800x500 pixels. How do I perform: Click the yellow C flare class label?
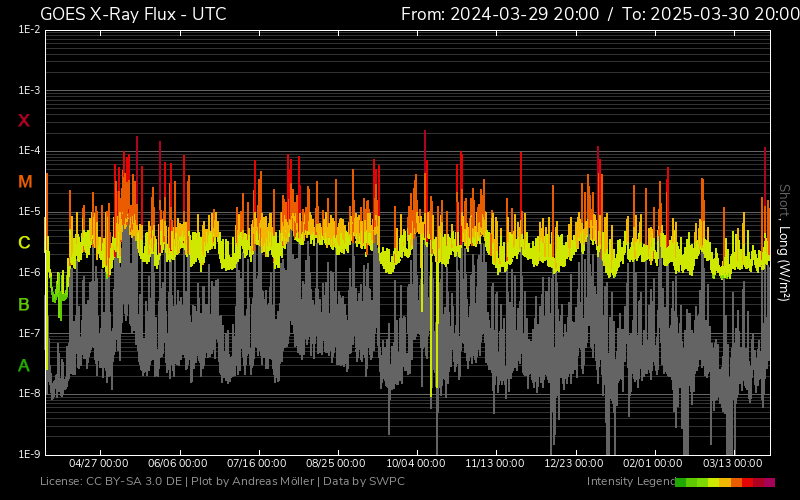click(x=24, y=243)
